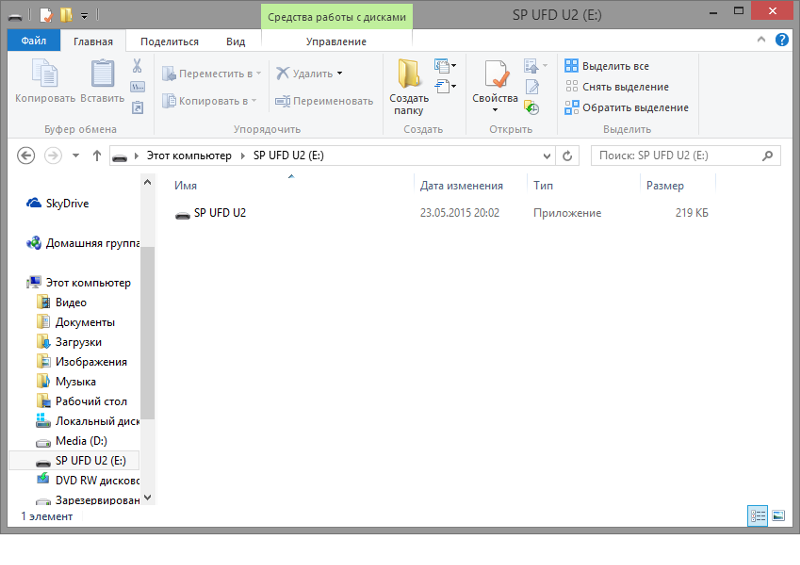Click the Create Folder icon
This screenshot has height=565, width=800.
409,75
